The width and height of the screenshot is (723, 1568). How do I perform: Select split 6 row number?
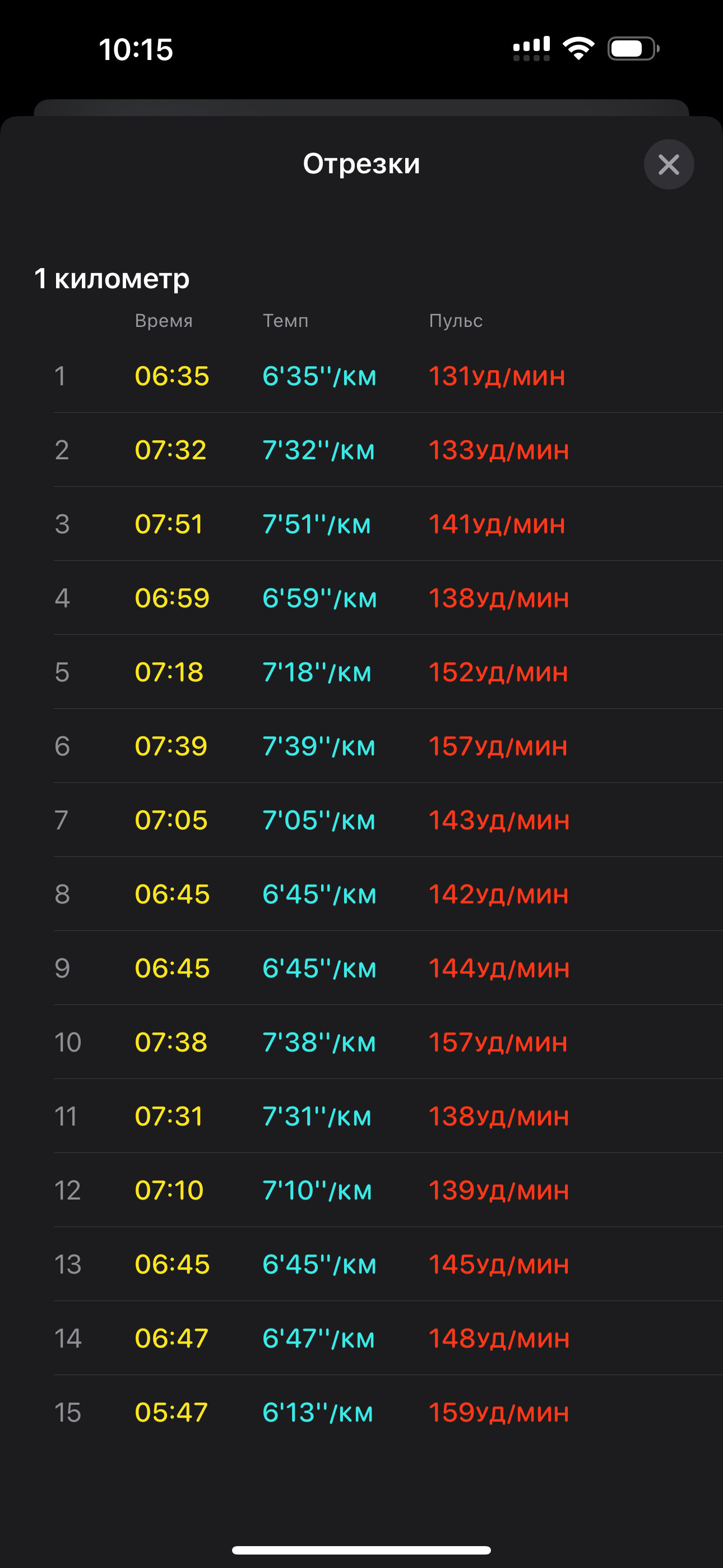click(62, 746)
